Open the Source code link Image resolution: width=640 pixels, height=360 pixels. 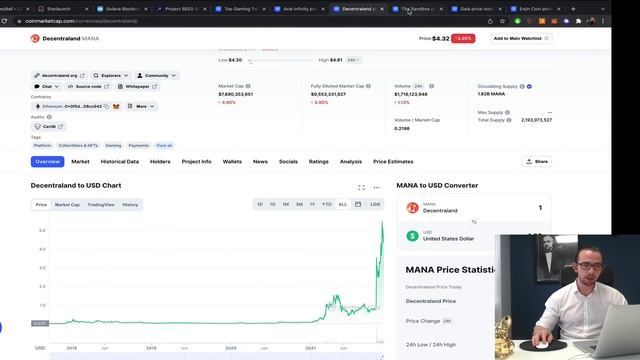coord(88,87)
